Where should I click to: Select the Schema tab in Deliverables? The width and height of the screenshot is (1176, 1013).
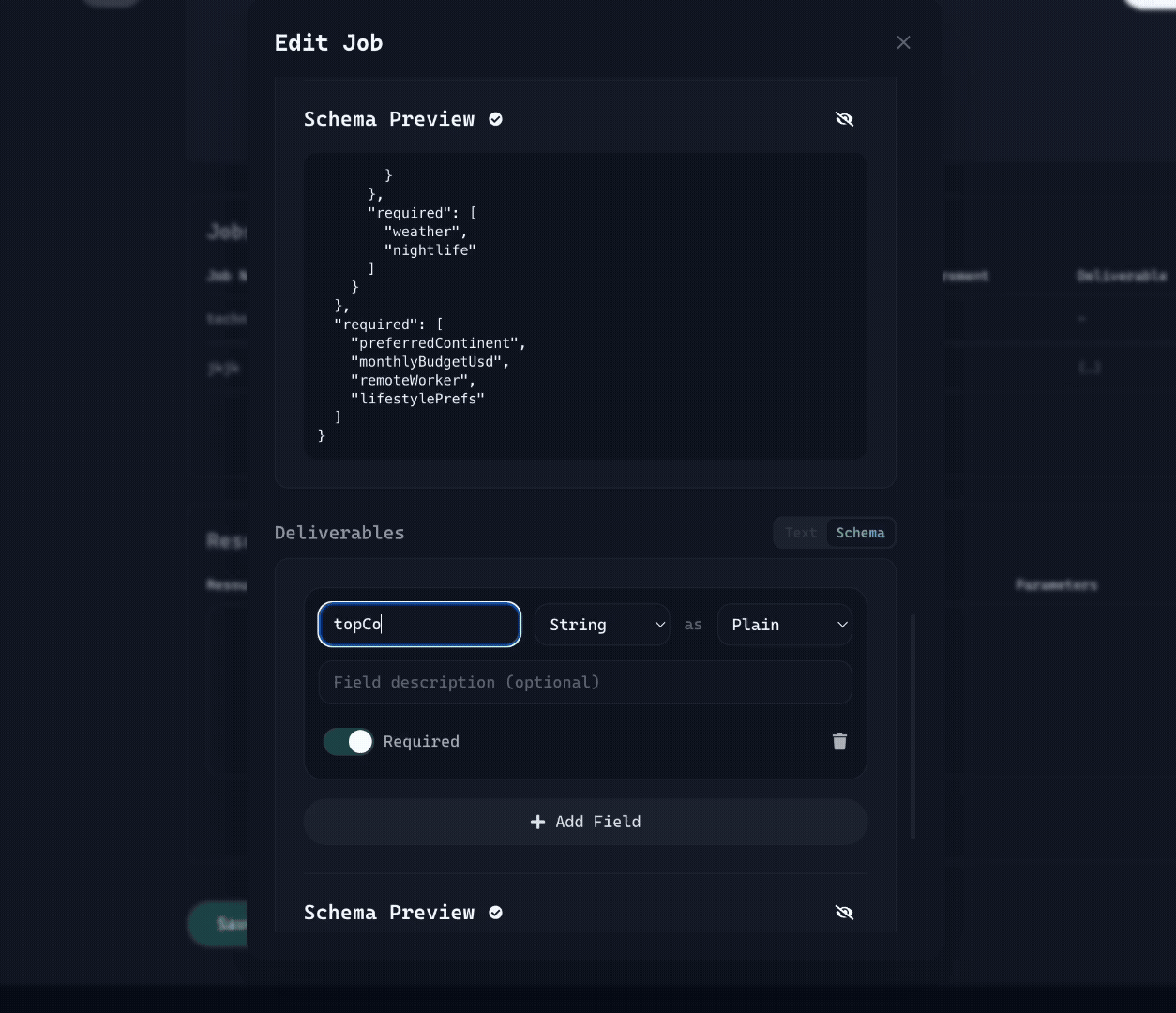(860, 533)
